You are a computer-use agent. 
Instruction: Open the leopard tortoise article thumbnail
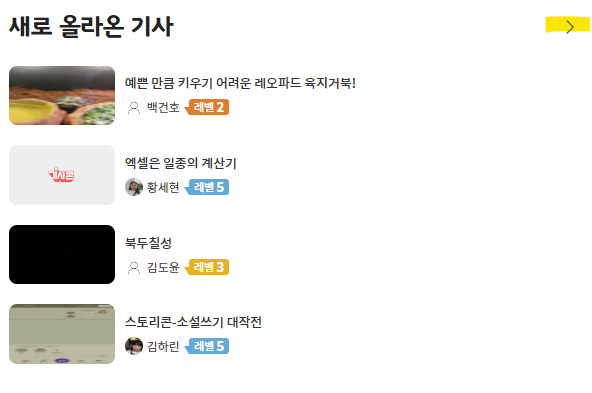[x=62, y=96]
